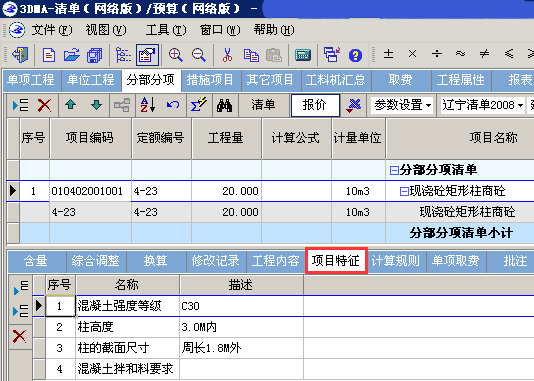
Task: Zoom in with the plus magnifier
Action: click(176, 54)
